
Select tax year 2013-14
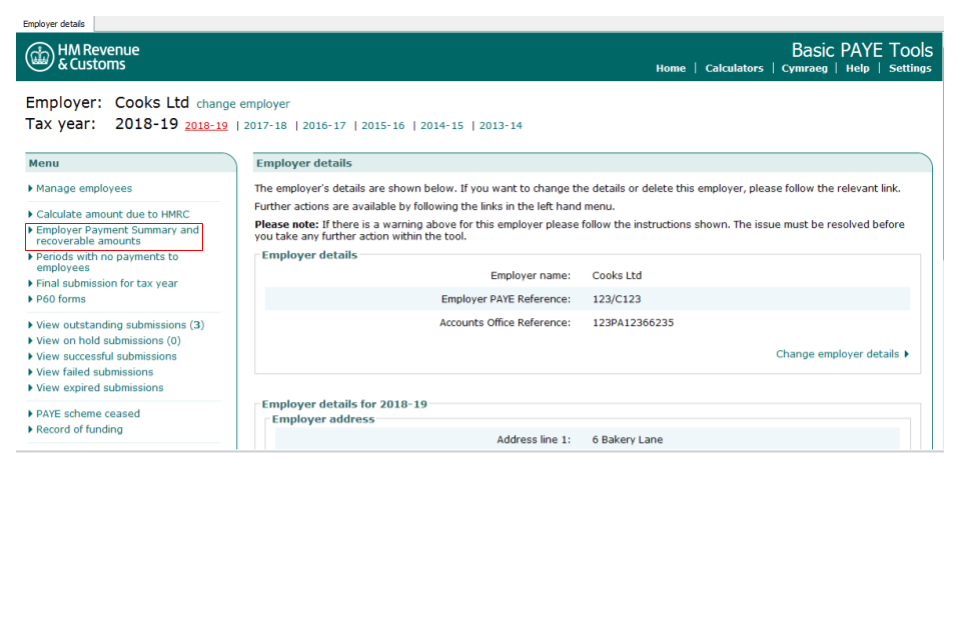pos(500,126)
